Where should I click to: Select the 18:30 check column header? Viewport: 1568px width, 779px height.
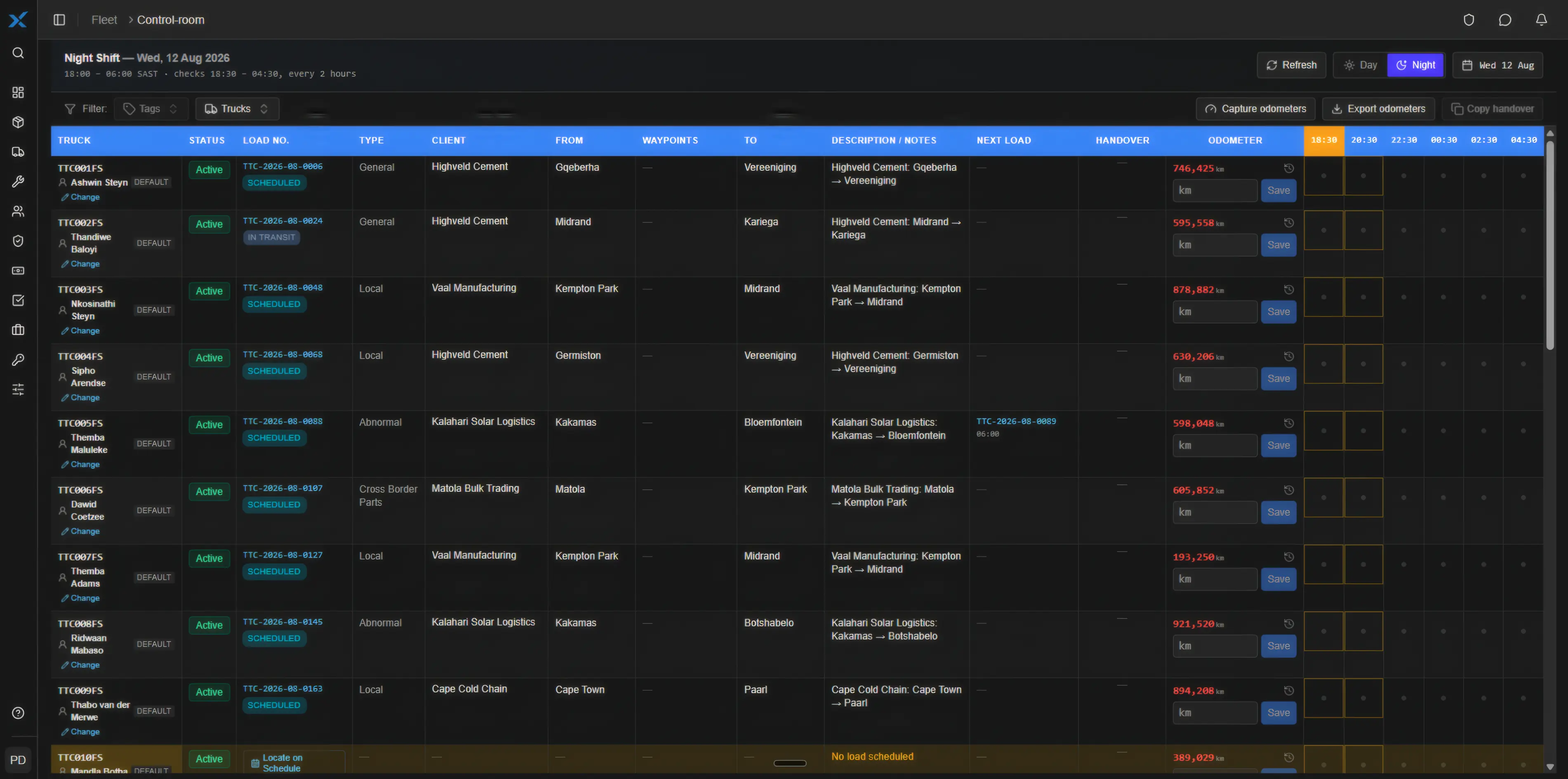click(1323, 140)
